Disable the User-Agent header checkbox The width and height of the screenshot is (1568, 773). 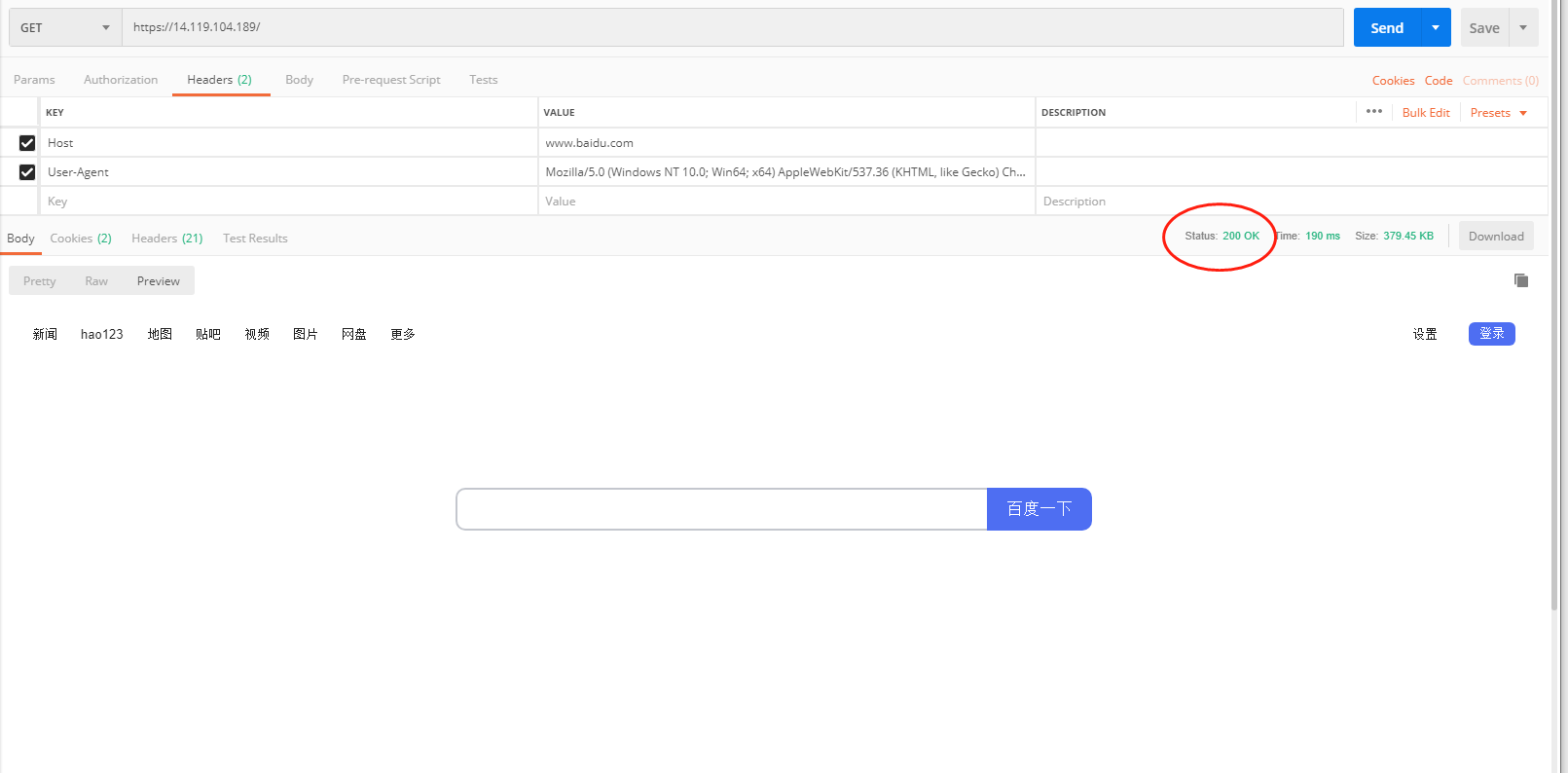pos(27,172)
